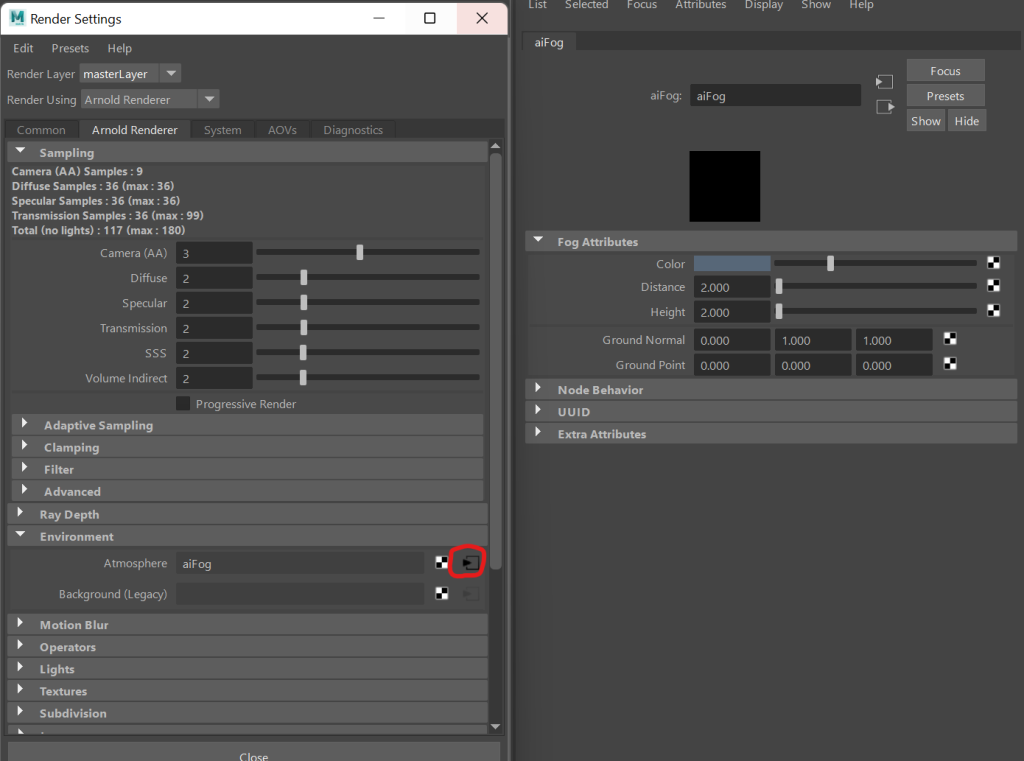Switch to the AOVs tab

(x=282, y=130)
